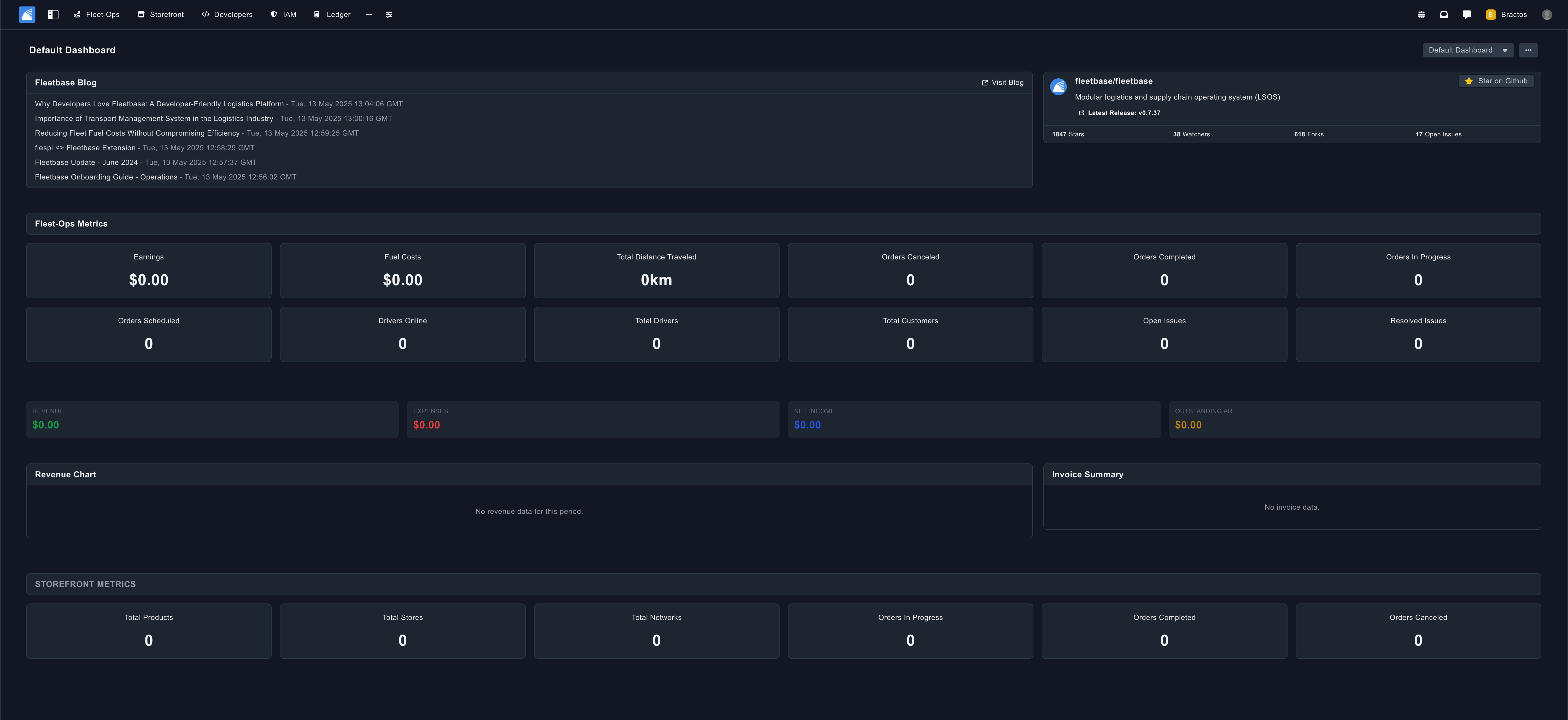Open the inbox tray notifications icon
The width and height of the screenshot is (1568, 720).
coord(1444,15)
